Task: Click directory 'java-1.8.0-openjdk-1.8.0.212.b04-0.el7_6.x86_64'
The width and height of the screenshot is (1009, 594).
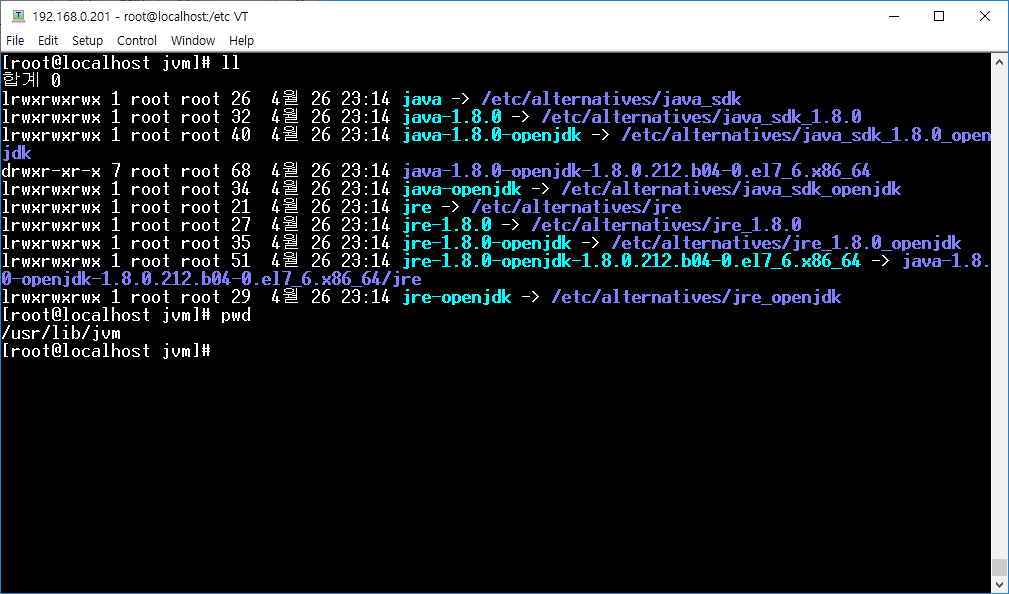Action: [636, 171]
